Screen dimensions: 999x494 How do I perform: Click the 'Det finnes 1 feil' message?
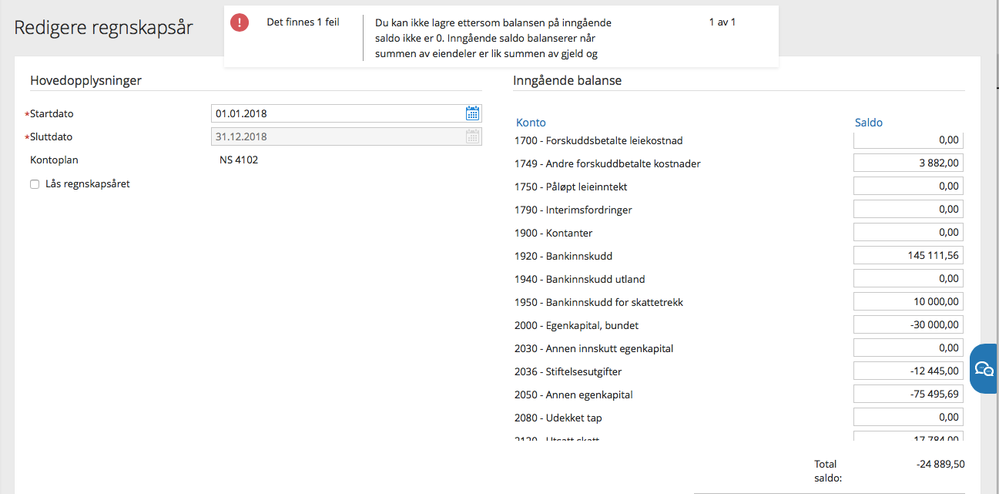303,23
